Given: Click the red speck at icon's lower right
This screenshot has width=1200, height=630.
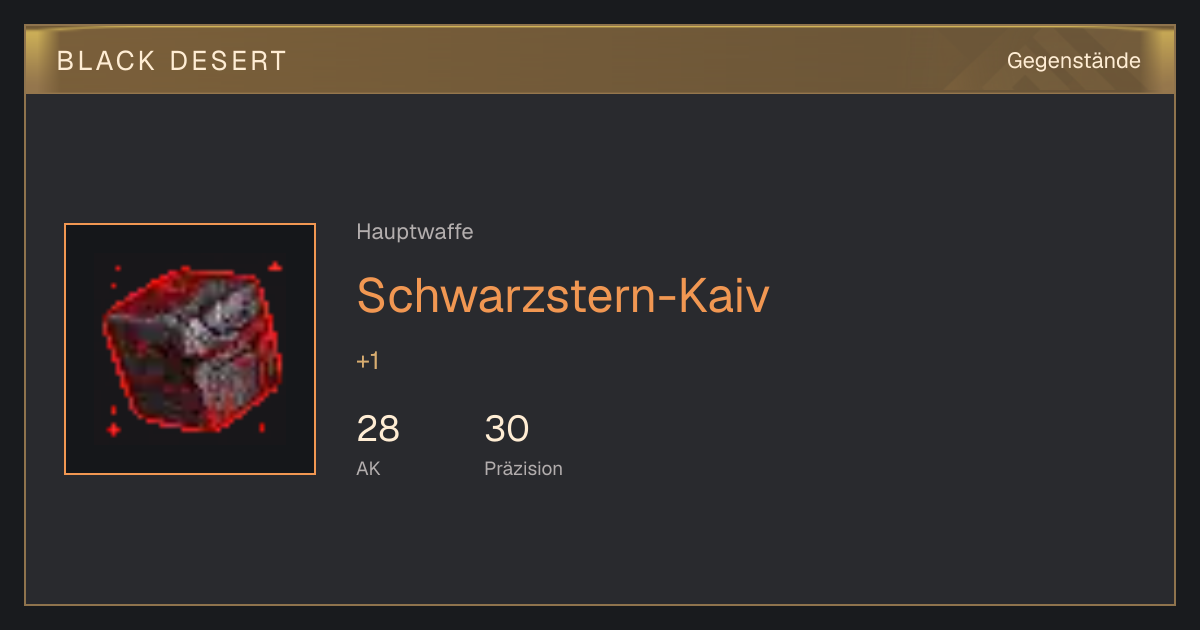Looking at the screenshot, I should pos(262,428).
